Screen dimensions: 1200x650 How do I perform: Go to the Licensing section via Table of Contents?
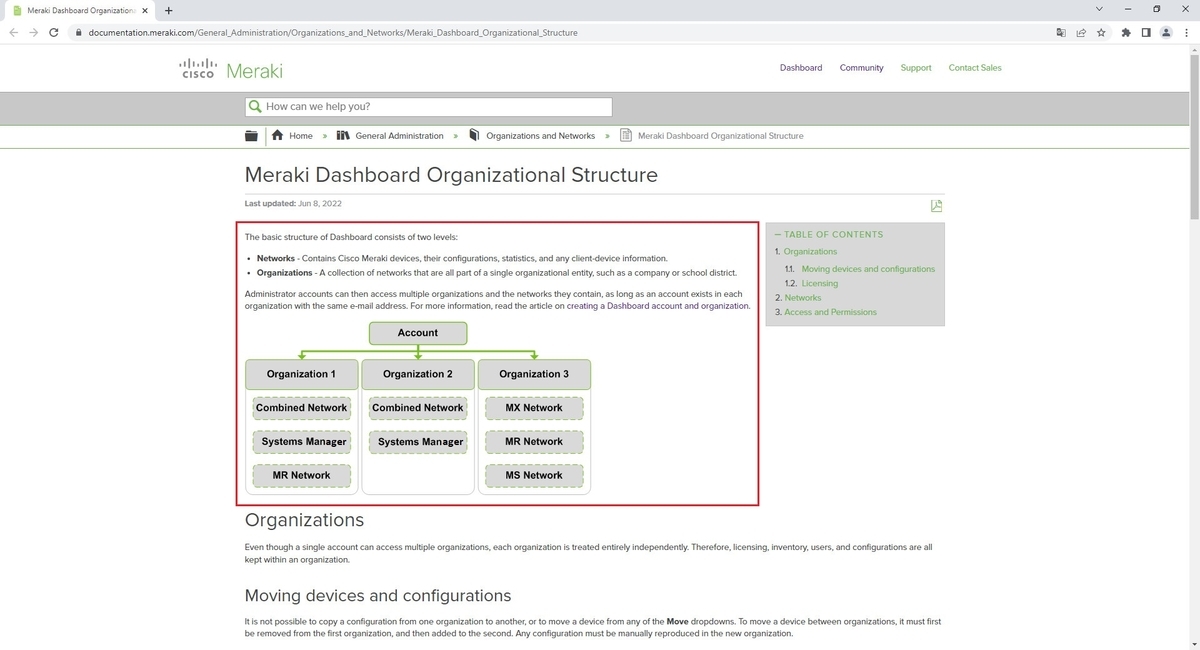(x=819, y=283)
